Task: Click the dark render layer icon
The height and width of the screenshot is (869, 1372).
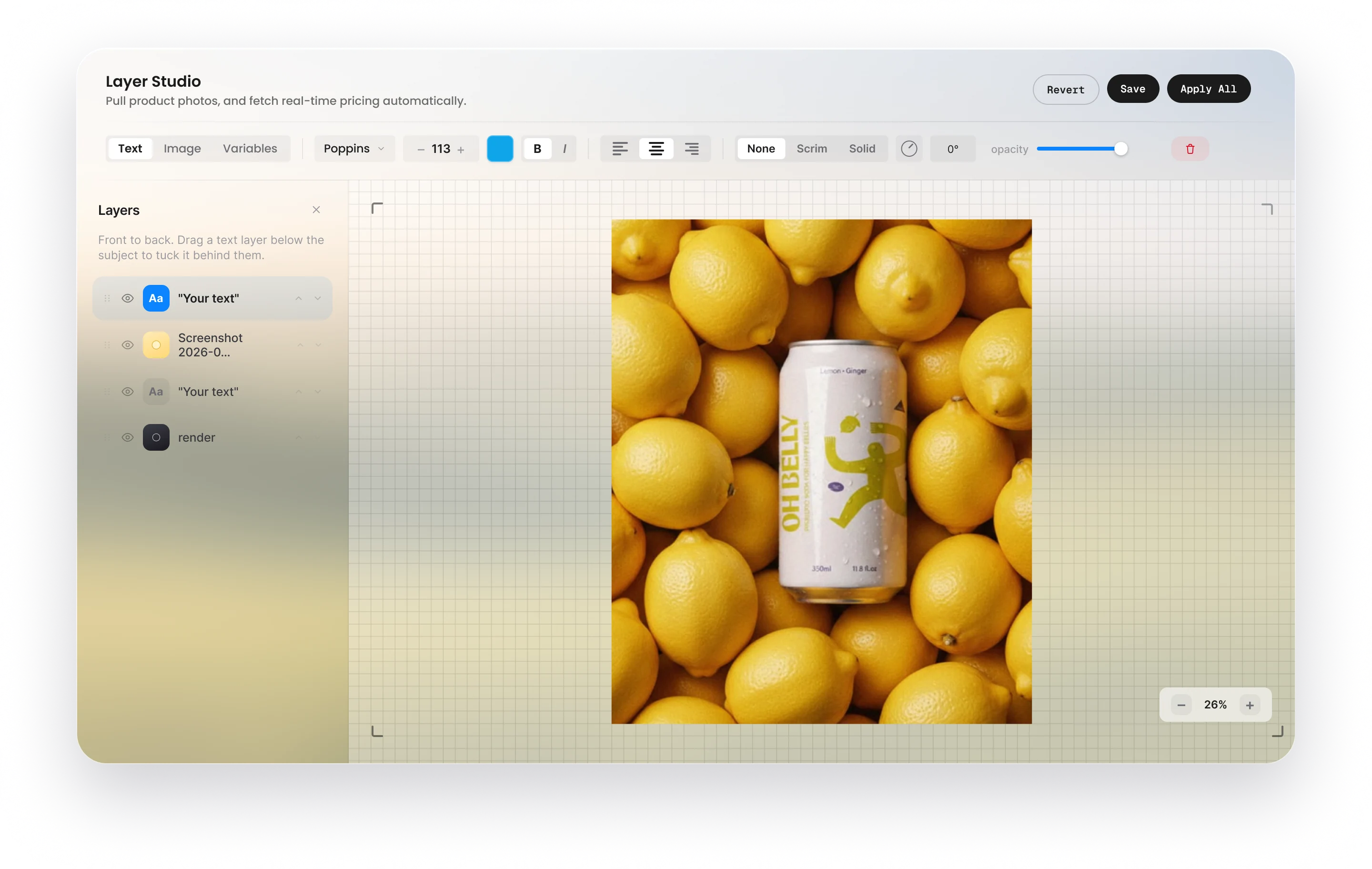Action: [156, 437]
